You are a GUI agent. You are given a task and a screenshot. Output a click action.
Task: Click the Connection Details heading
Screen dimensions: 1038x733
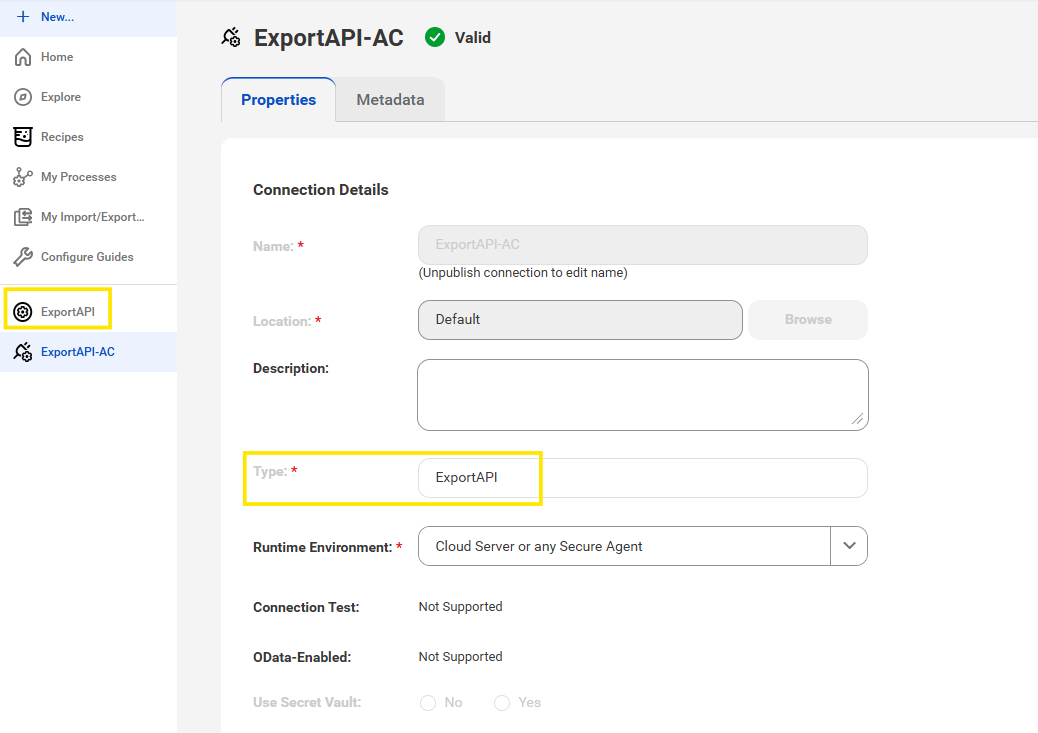[320, 190]
